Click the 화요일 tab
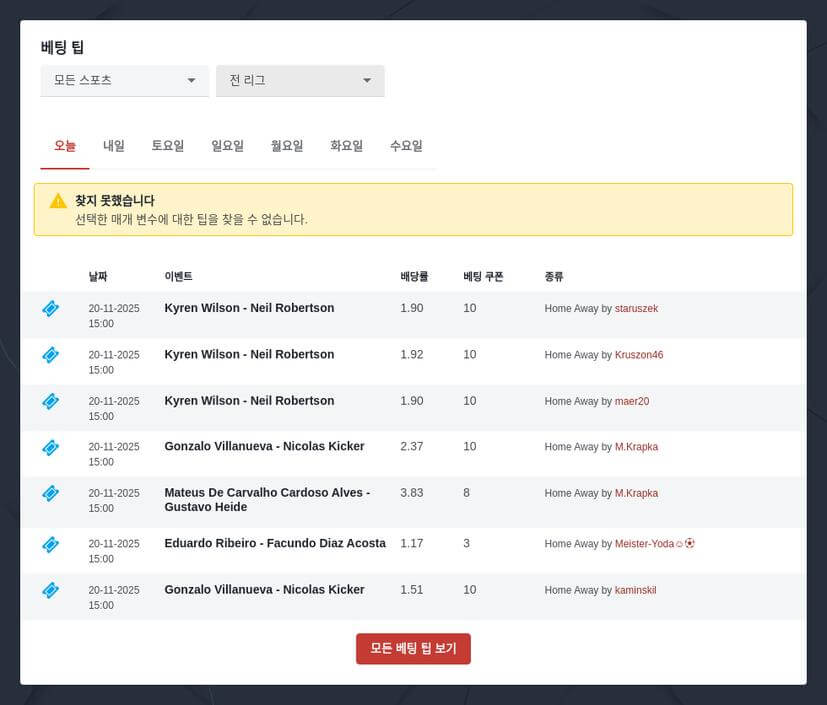The width and height of the screenshot is (827, 705). pos(346,146)
